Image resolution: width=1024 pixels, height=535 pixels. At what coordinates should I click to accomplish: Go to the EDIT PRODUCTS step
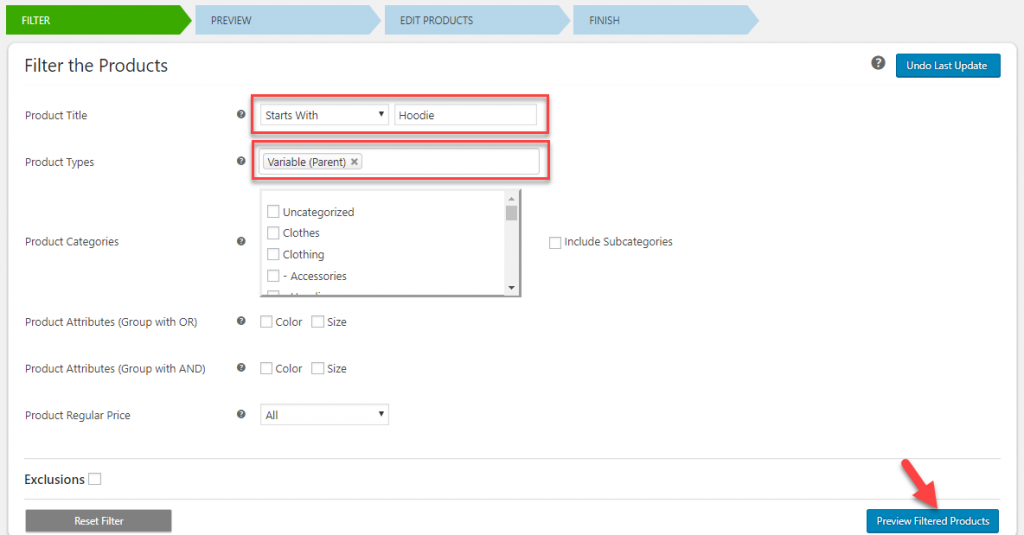tap(477, 20)
